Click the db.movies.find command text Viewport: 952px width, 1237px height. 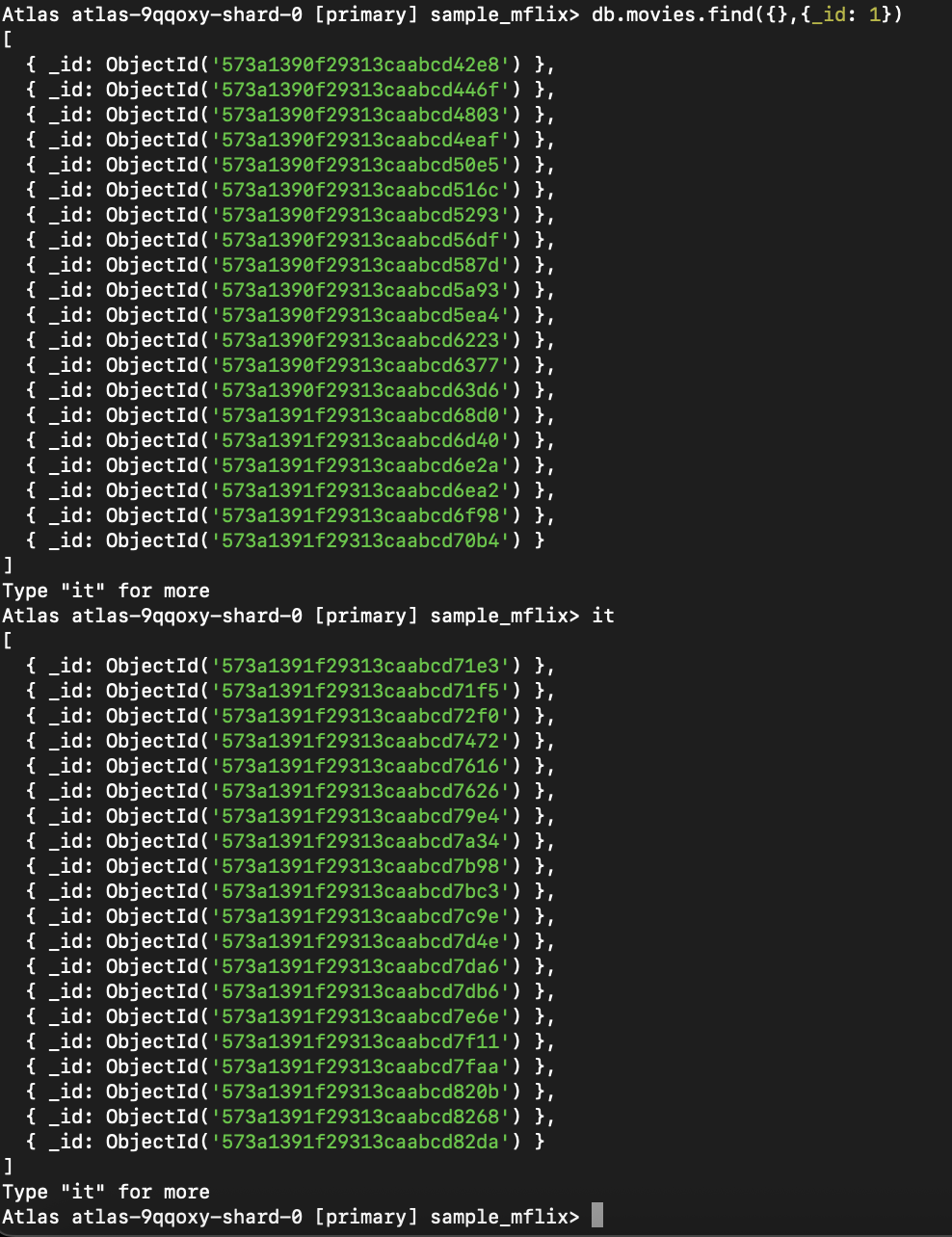coord(747,14)
